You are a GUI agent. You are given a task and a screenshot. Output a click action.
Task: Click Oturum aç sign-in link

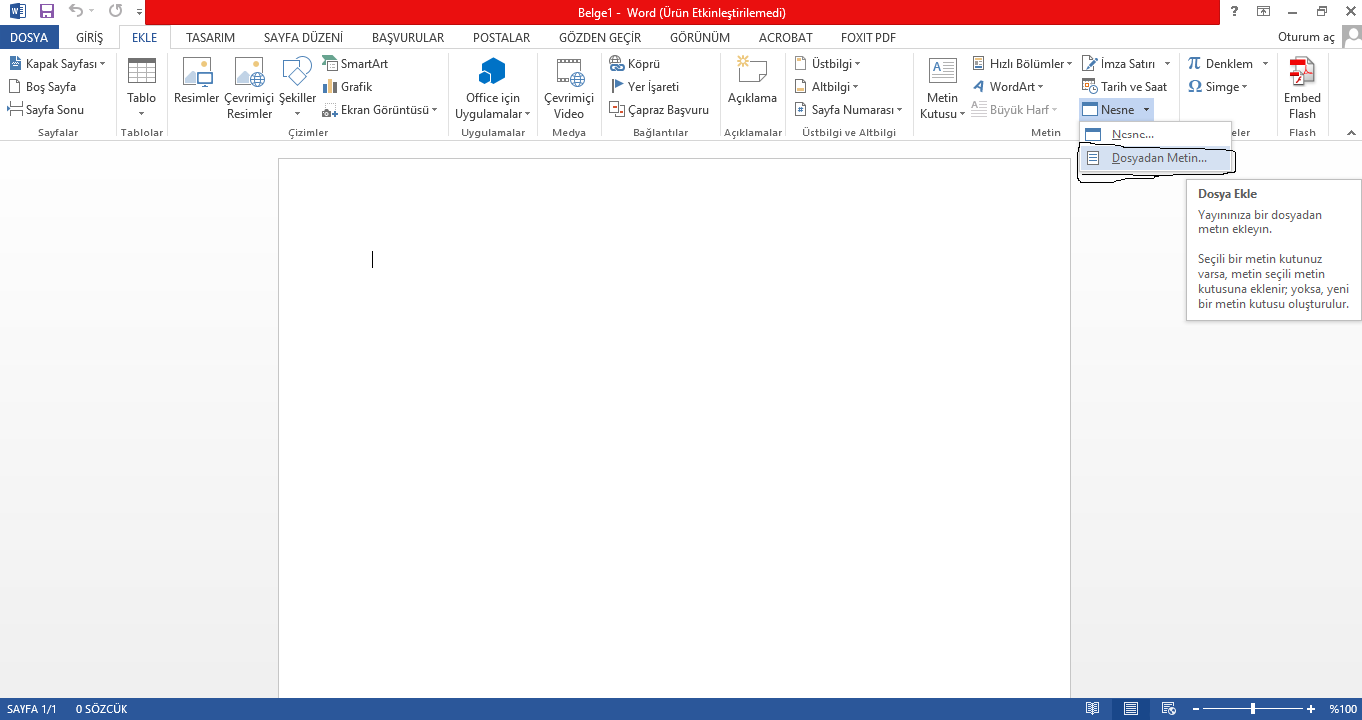[1306, 38]
